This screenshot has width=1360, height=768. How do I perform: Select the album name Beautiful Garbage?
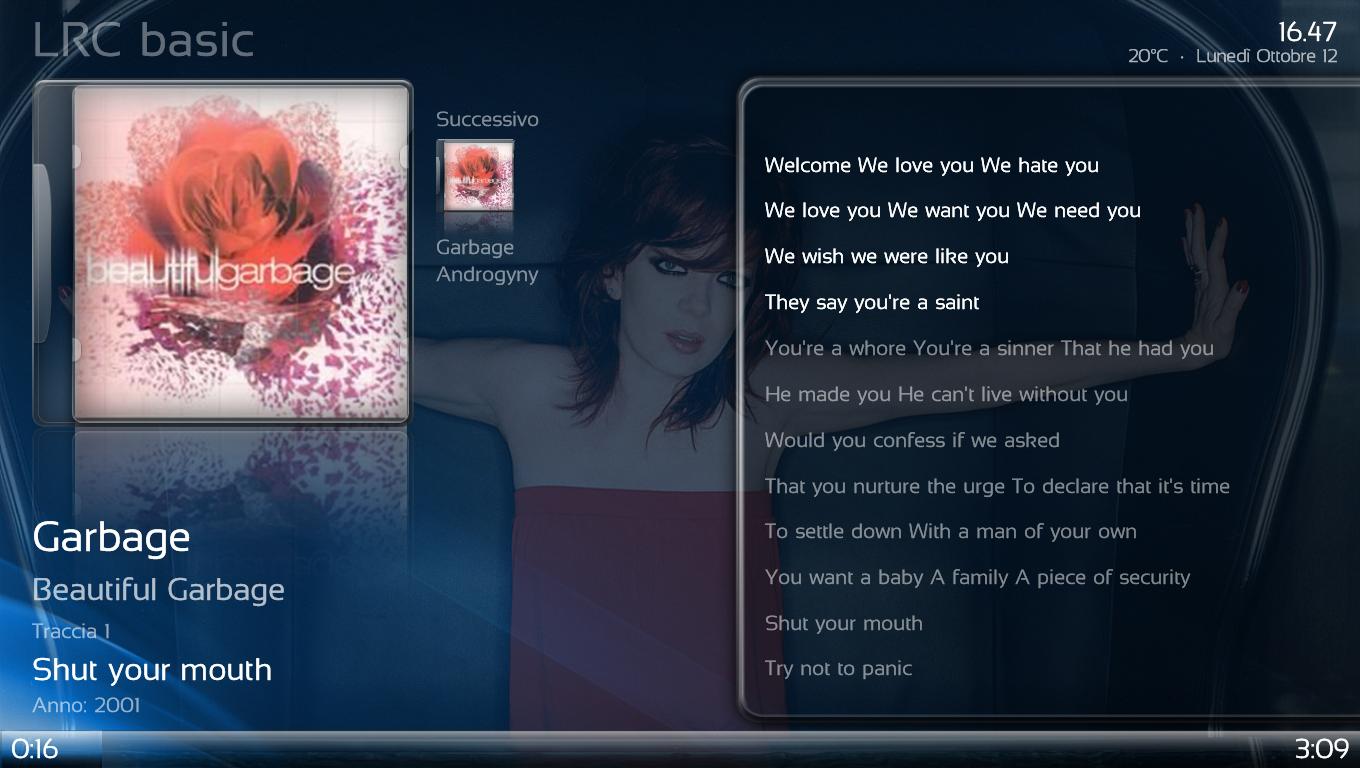tap(158, 589)
